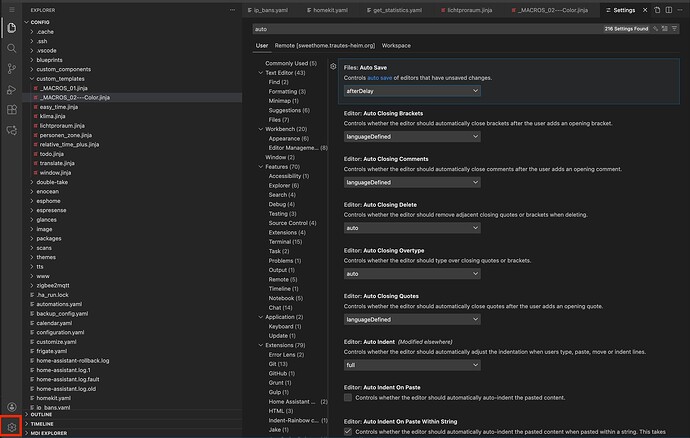
Task: Open the Extensions view
Action: 11,110
